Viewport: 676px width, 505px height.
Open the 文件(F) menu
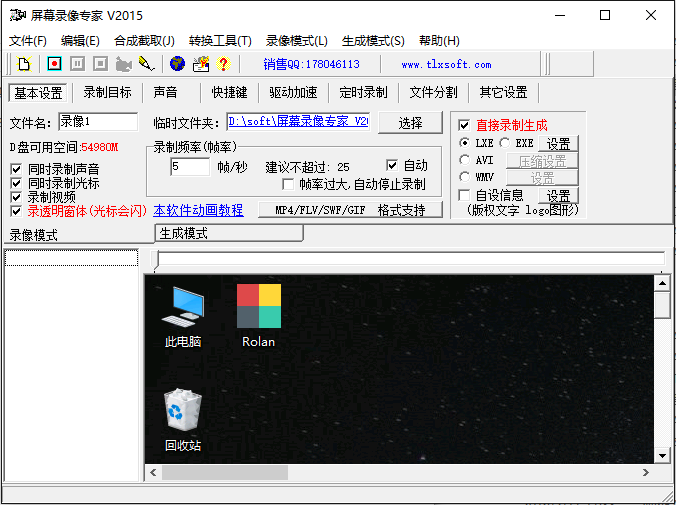point(28,41)
